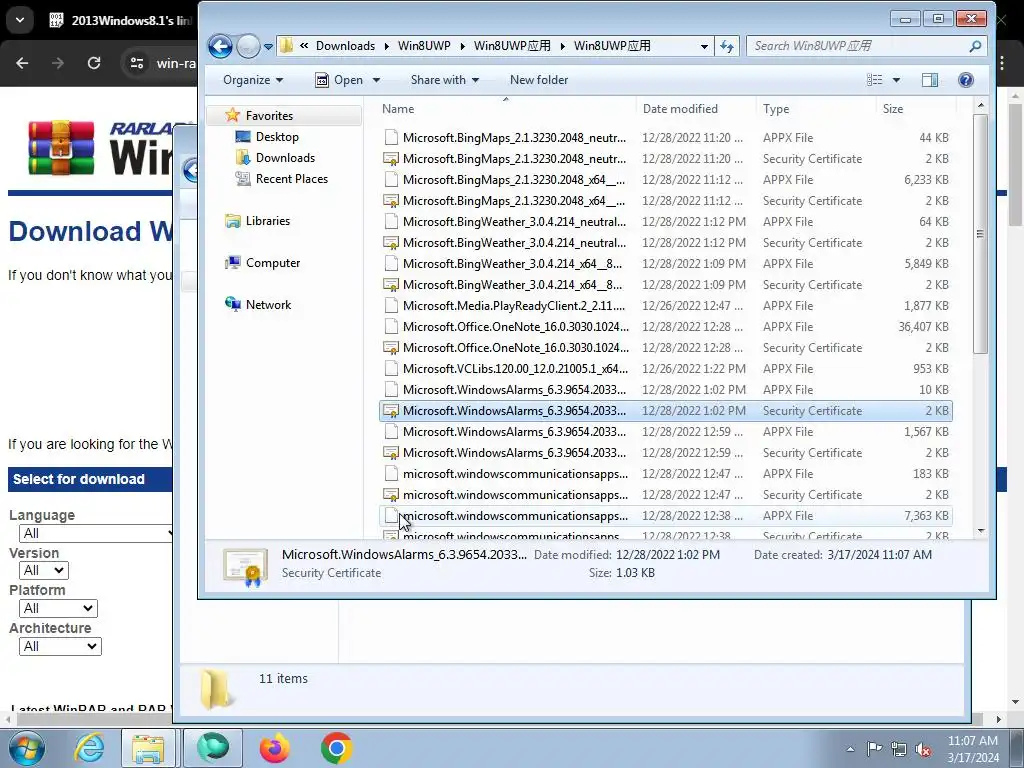Switch to the 2013Windows8.1 browser tab
Image resolution: width=1024 pixels, height=768 pixels.
[x=120, y=20]
